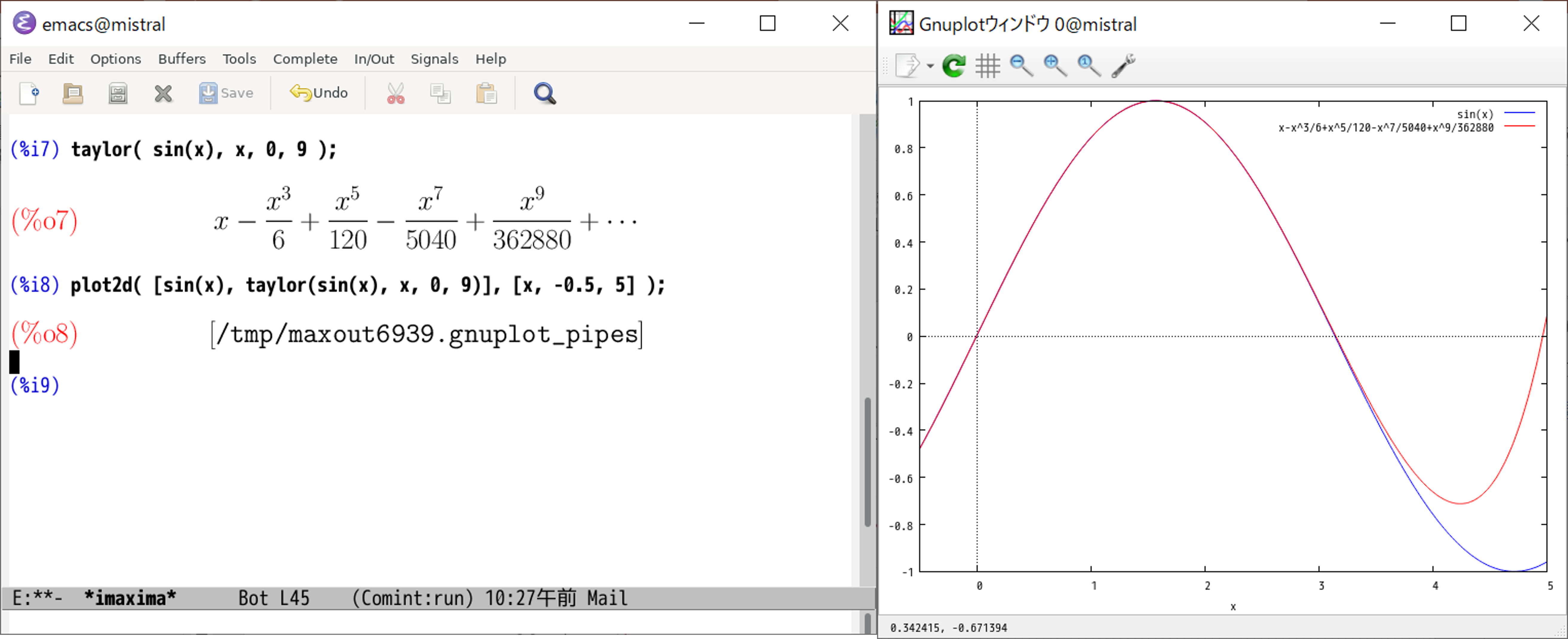This screenshot has width=1568, height=639.
Task: Click the copy icon in Emacs toolbar
Action: (x=440, y=93)
